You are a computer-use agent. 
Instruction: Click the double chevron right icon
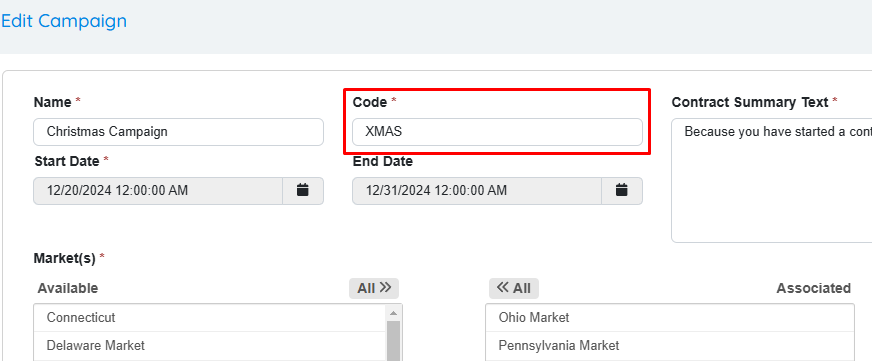[385, 288]
